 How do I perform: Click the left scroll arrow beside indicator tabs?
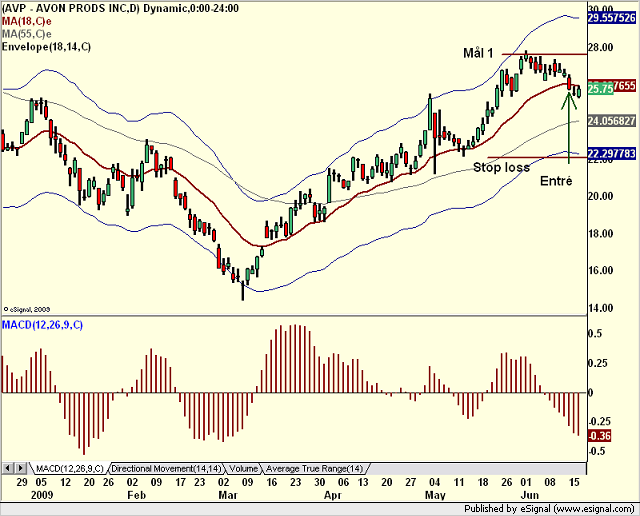click(x=8, y=468)
